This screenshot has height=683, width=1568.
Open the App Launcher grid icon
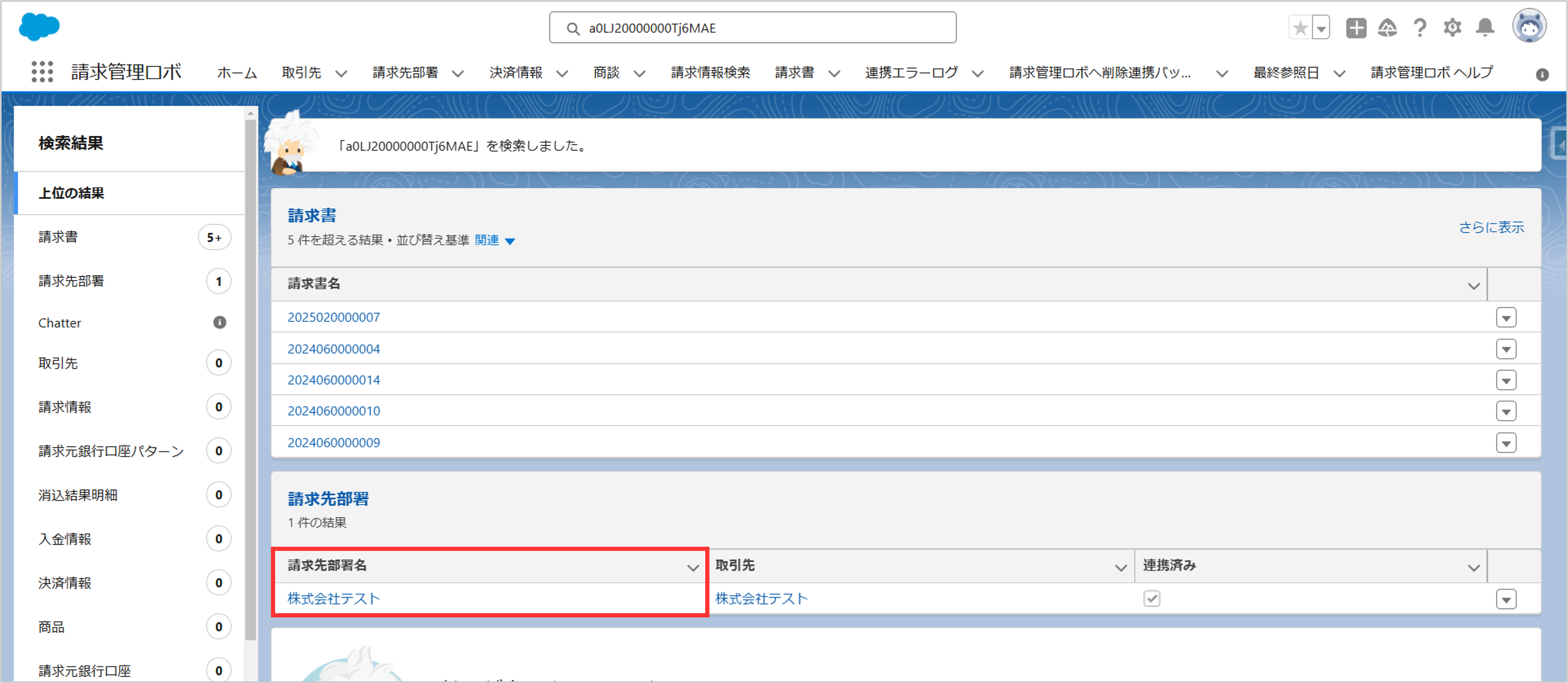[42, 72]
